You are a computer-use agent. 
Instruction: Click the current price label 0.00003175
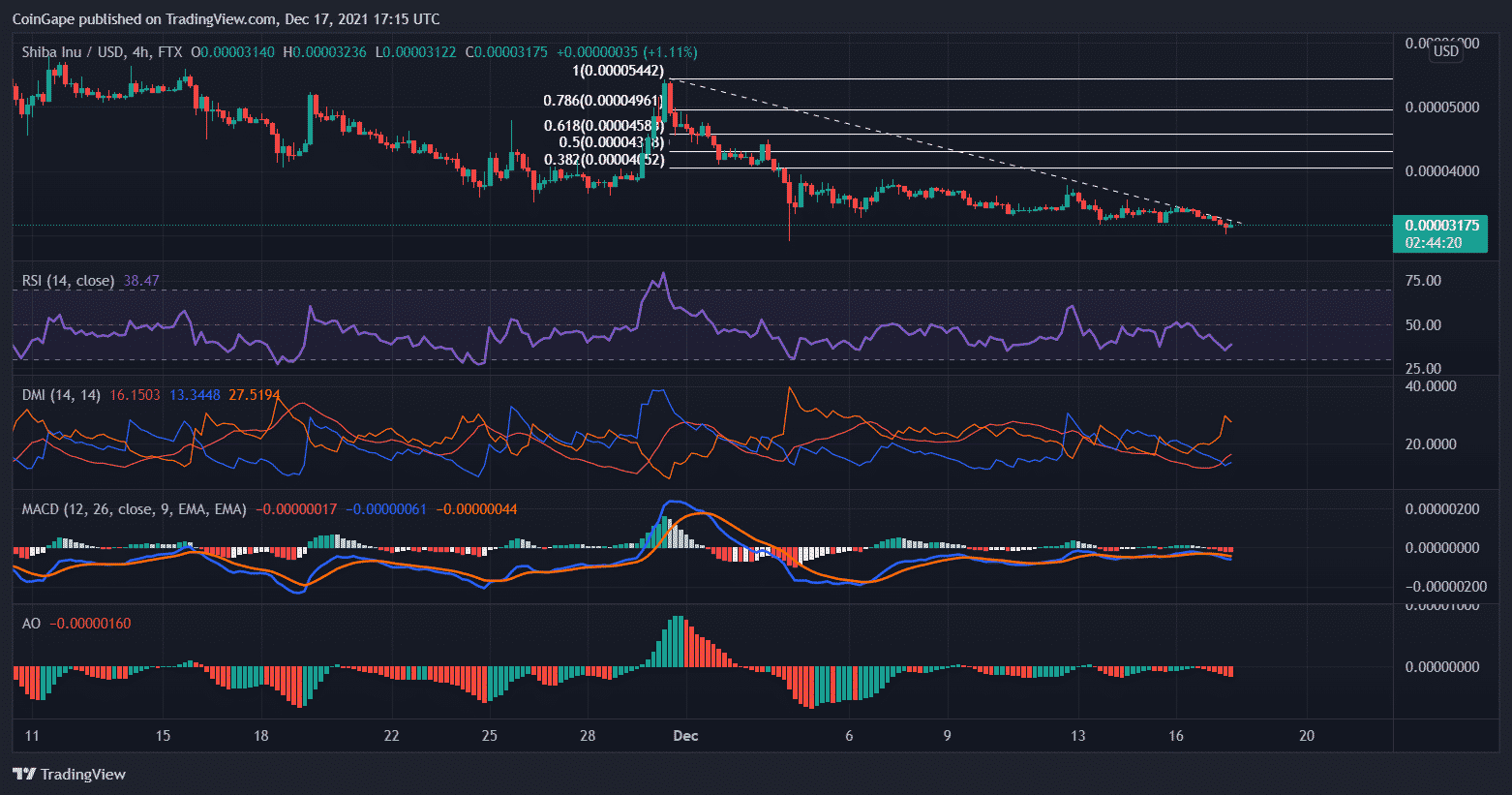pyautogui.click(x=1441, y=226)
